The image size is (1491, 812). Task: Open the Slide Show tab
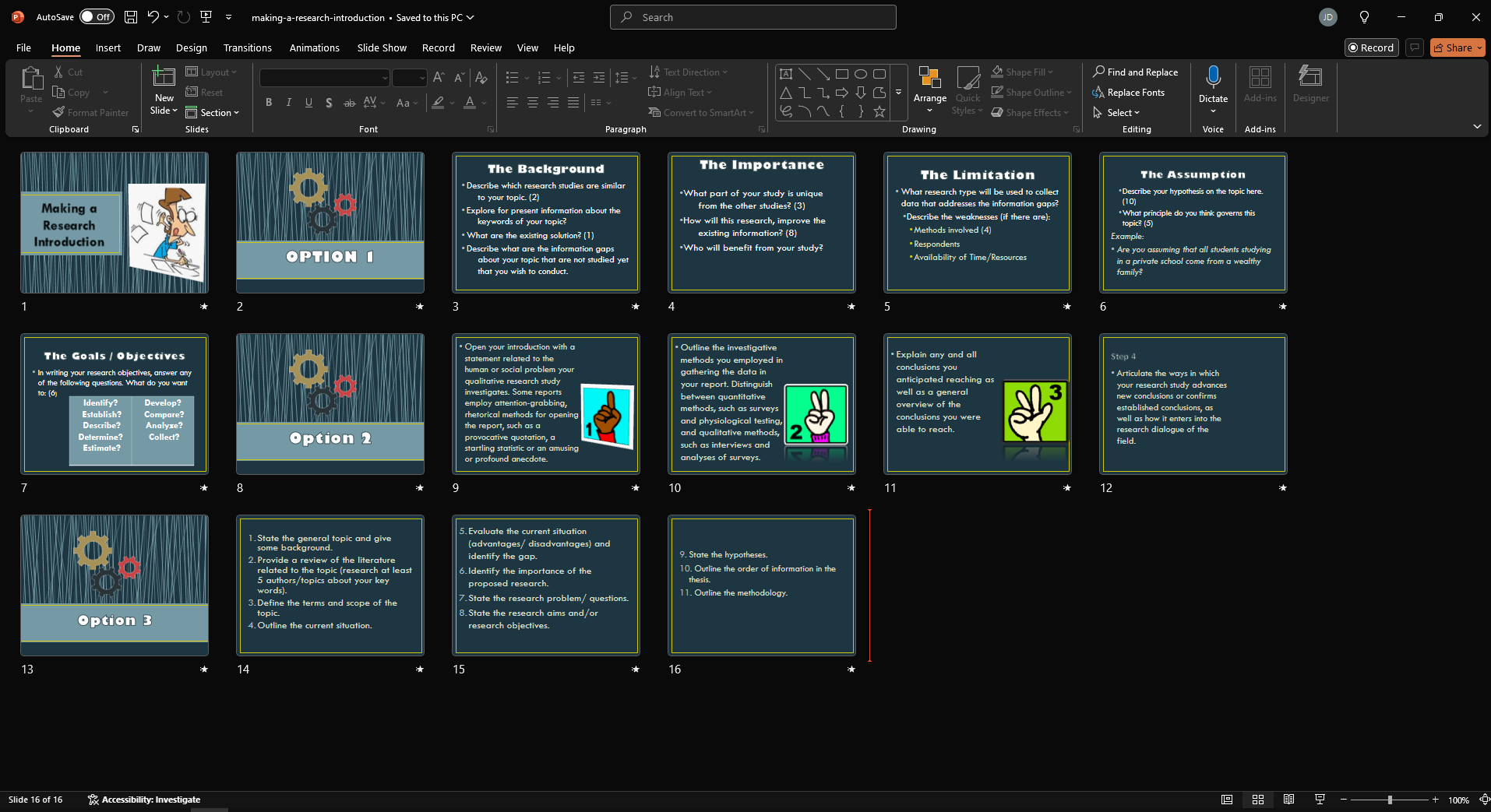(382, 47)
